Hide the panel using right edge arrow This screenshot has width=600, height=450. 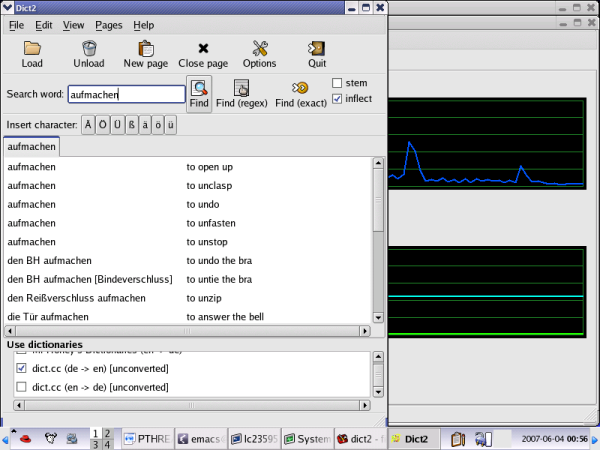595,440
